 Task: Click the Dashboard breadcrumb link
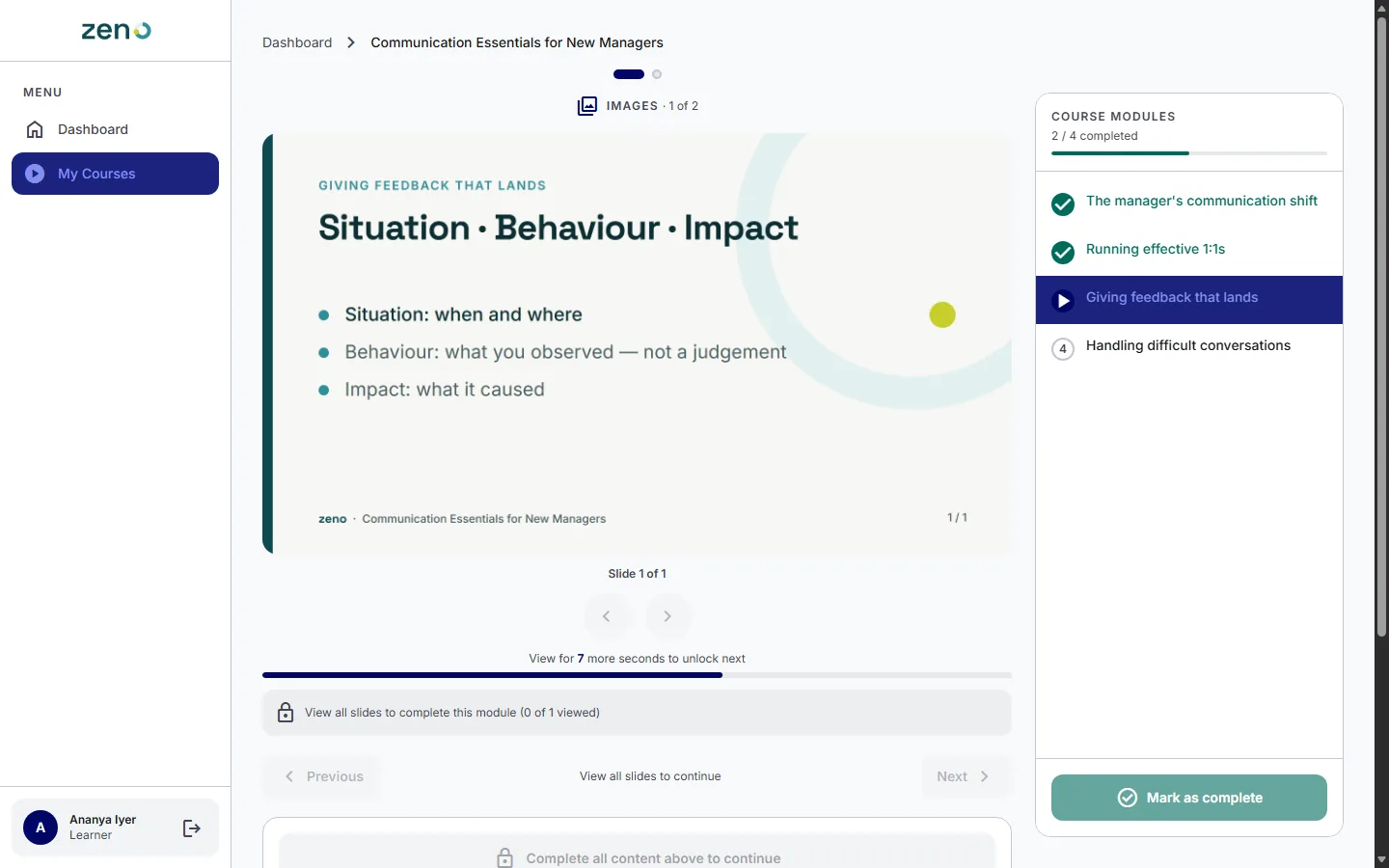coord(297,42)
